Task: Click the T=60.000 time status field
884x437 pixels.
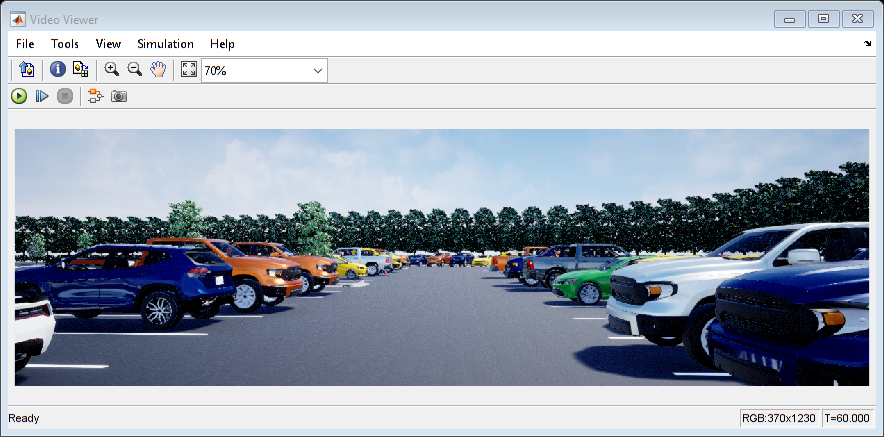Action: click(x=847, y=418)
